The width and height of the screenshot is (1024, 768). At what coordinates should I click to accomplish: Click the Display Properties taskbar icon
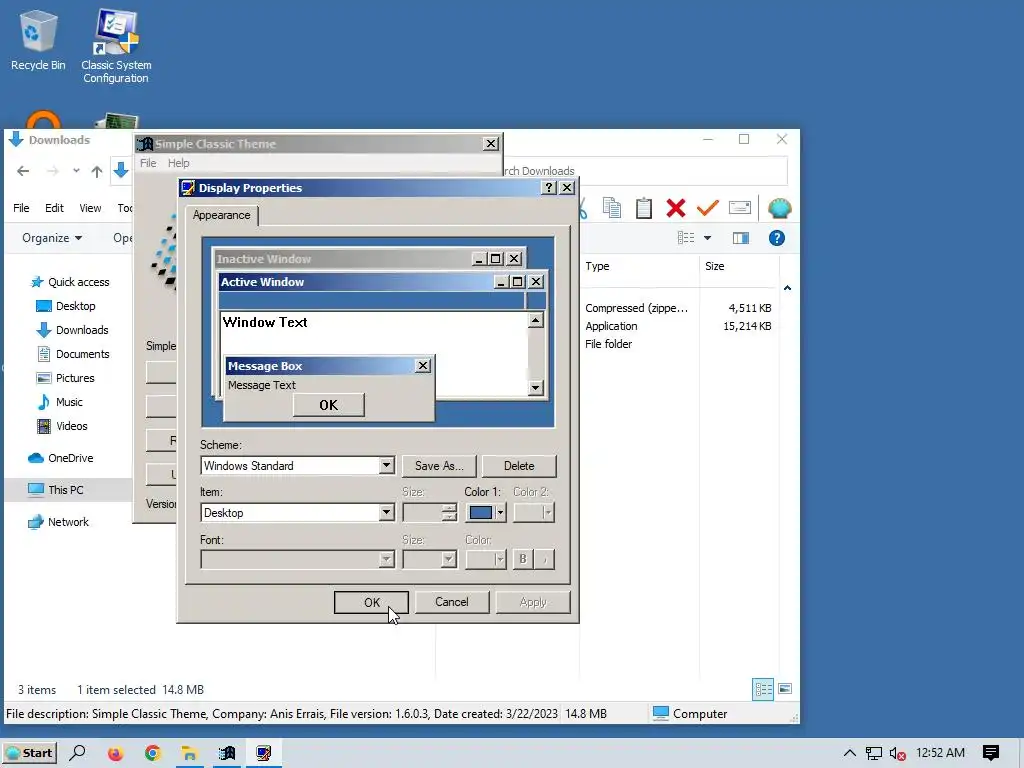pyautogui.click(x=264, y=754)
